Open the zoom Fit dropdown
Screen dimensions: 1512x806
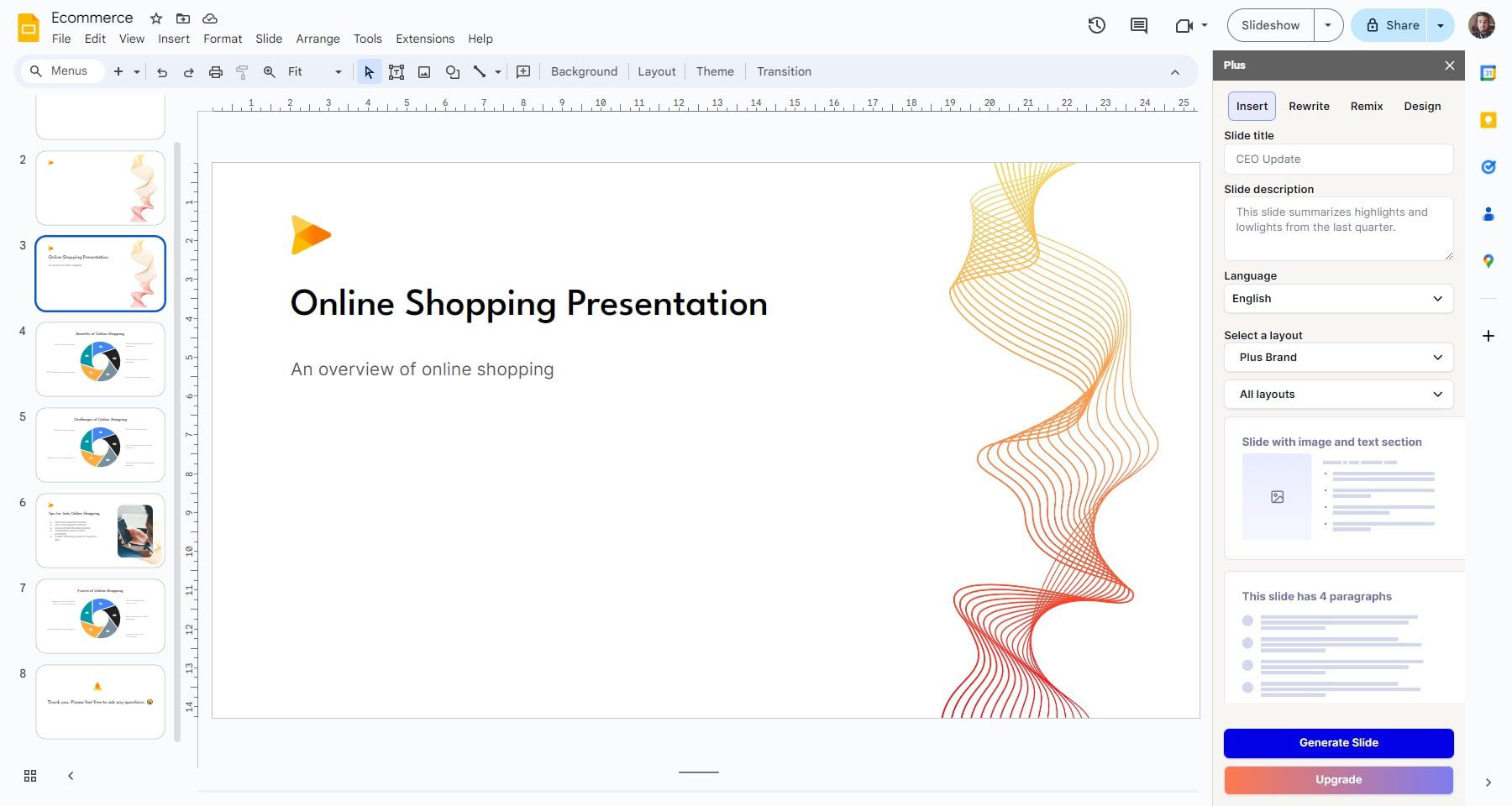click(338, 71)
